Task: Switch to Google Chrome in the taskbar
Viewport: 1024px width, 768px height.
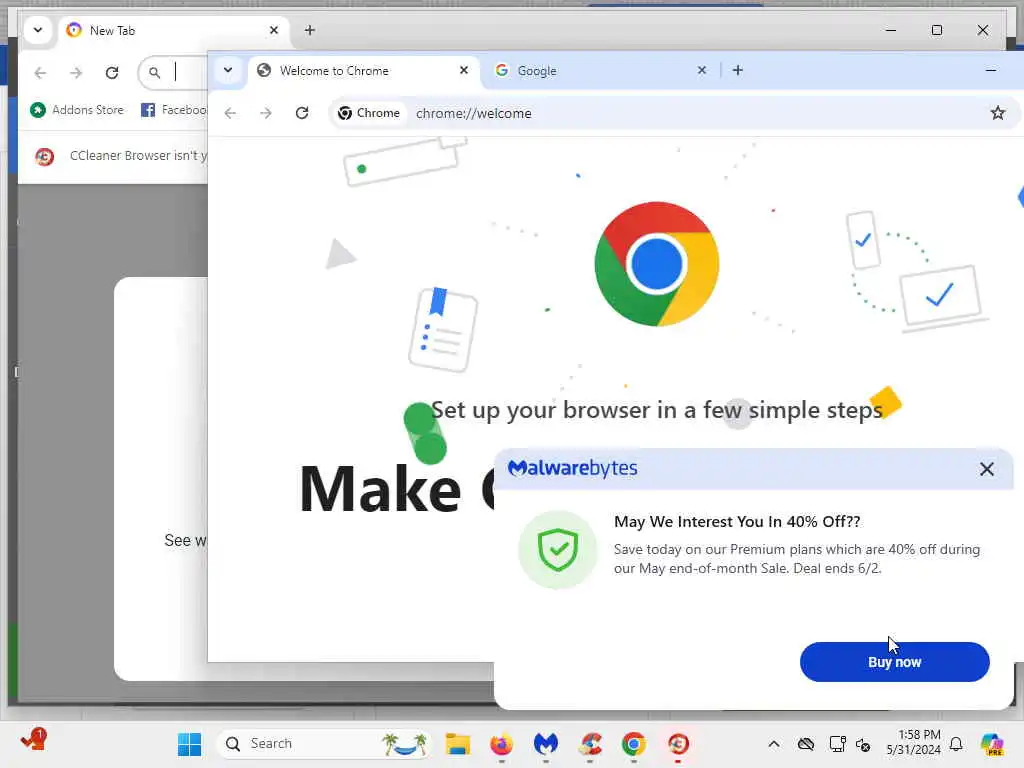Action: pos(634,744)
